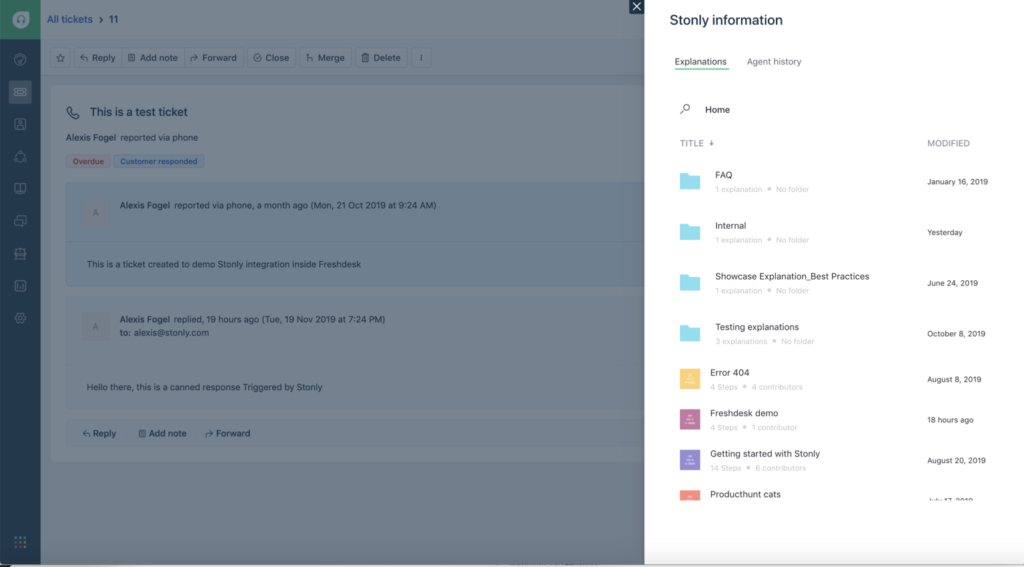
Task: Open Showcase Explanation_Best Practices title
Action: click(792, 276)
